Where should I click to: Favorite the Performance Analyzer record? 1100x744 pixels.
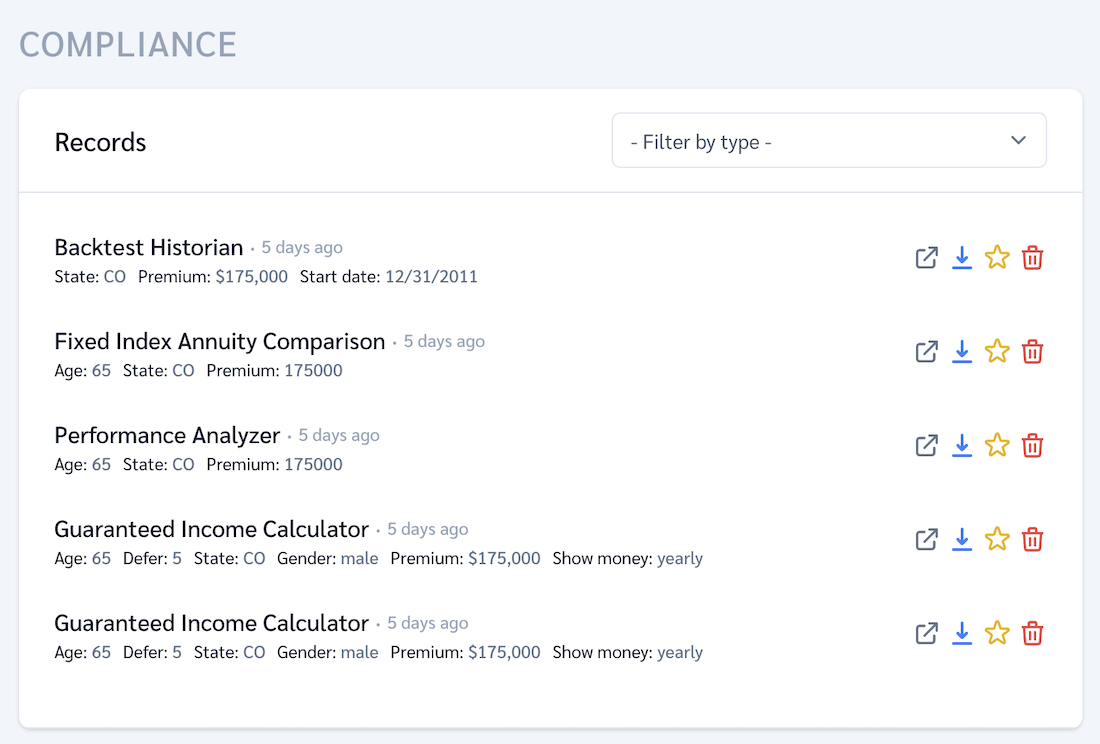pyautogui.click(x=996, y=445)
